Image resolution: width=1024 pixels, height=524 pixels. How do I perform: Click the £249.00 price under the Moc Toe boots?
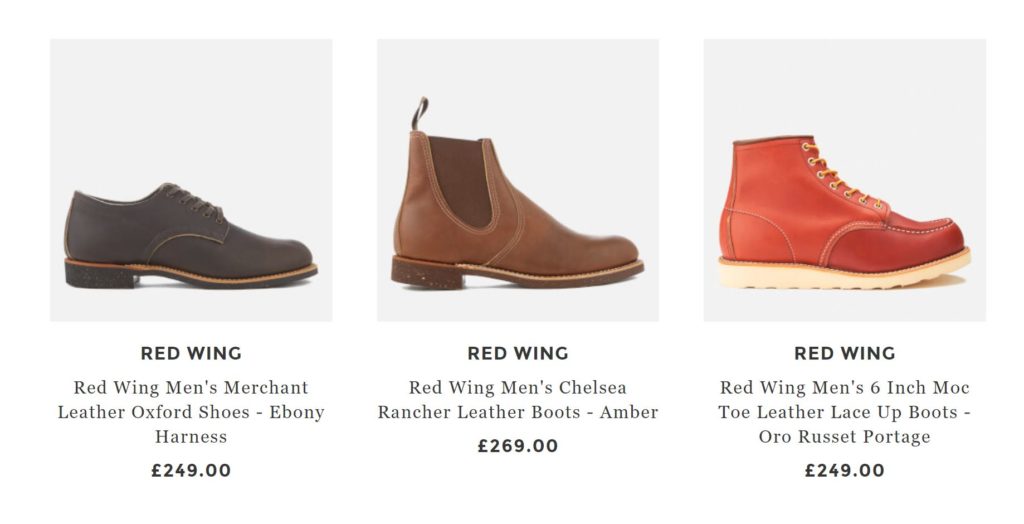845,470
